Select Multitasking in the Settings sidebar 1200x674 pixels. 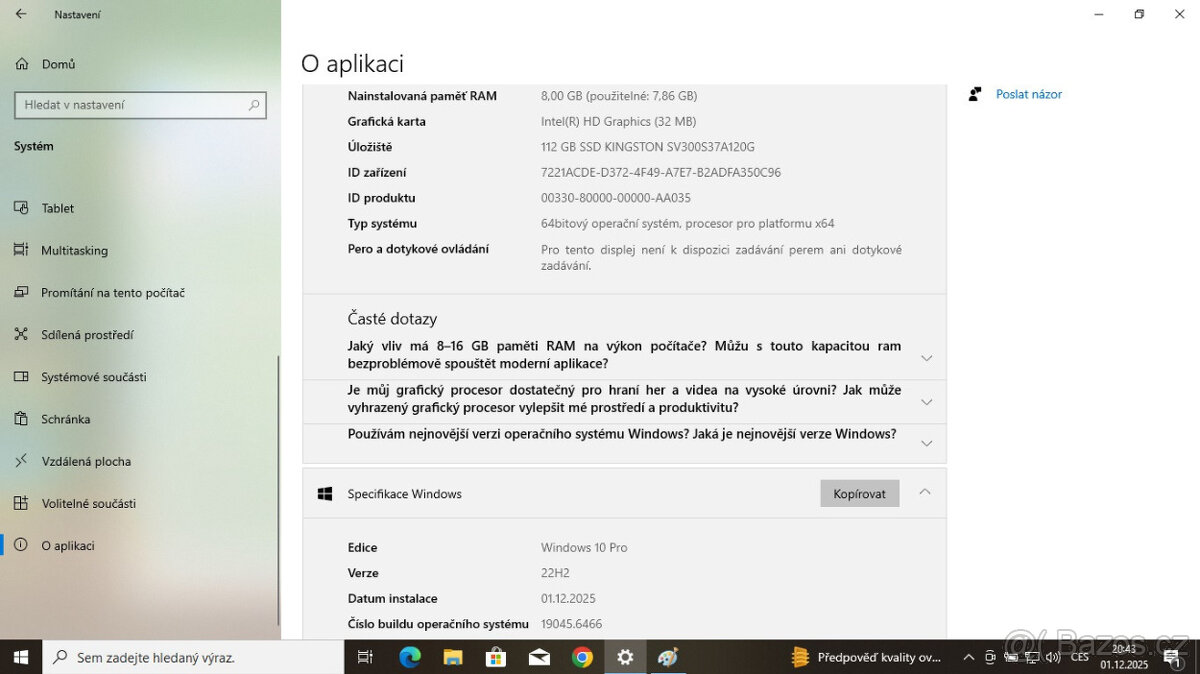[x=77, y=250]
